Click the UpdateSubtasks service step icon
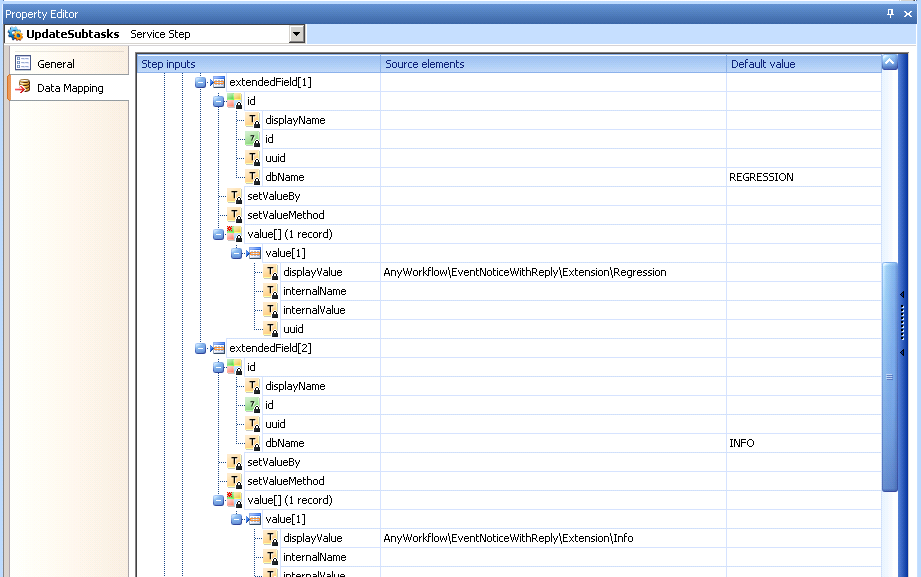The height and width of the screenshot is (577, 921). (15, 34)
